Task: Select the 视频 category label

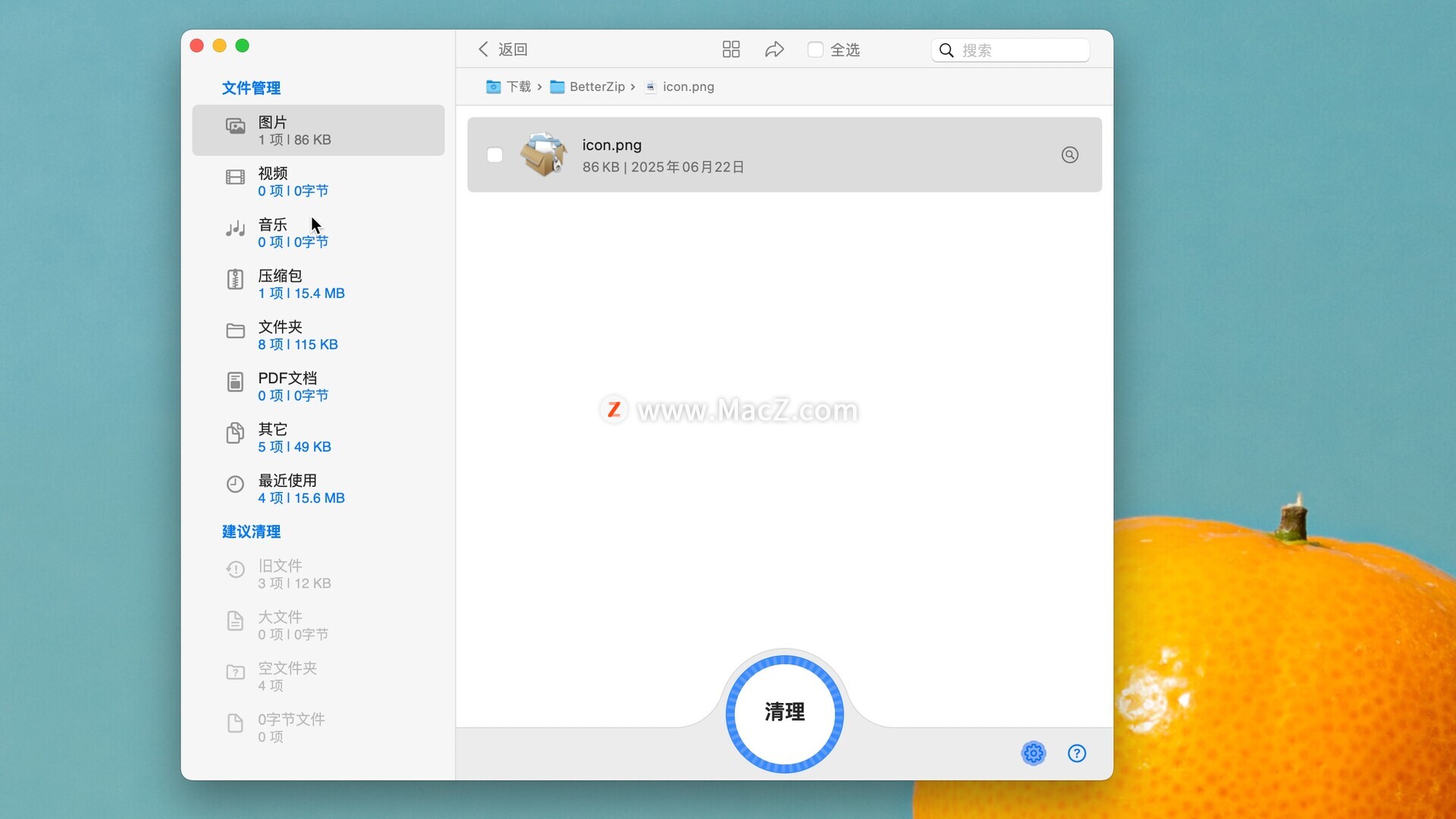Action: [272, 173]
